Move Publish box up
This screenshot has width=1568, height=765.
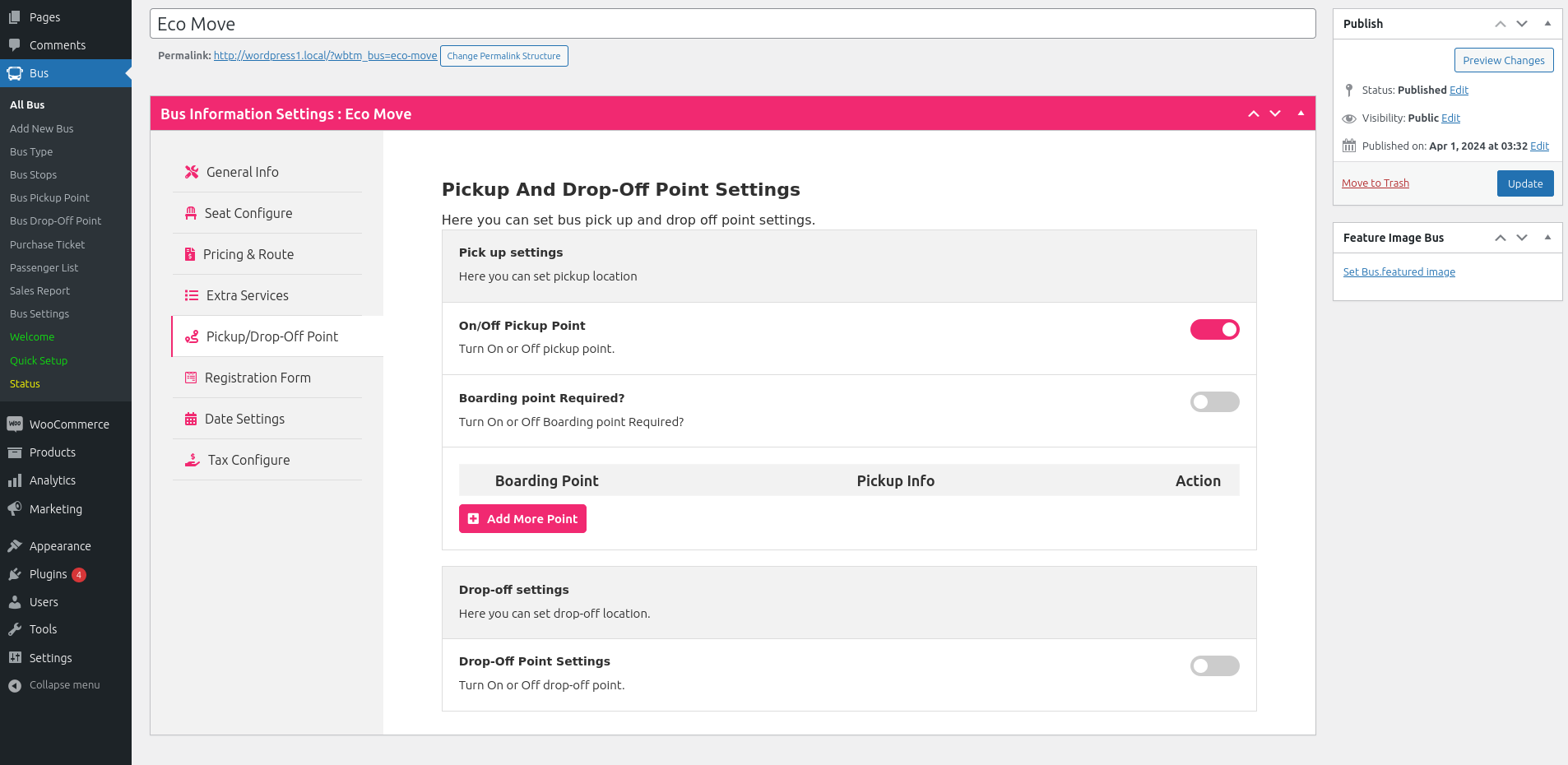tap(1501, 24)
